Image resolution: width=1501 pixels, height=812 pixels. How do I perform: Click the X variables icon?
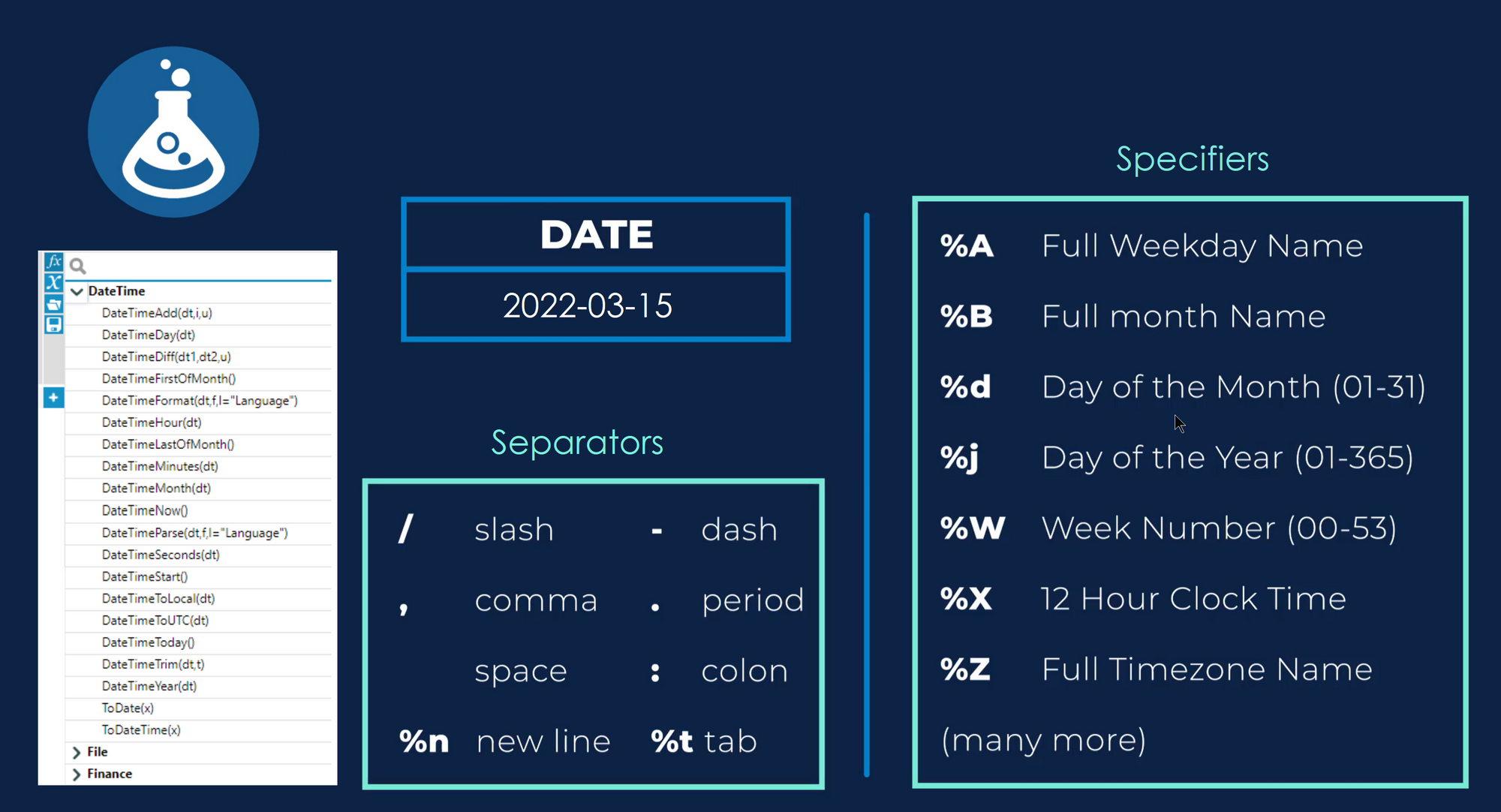click(x=53, y=282)
